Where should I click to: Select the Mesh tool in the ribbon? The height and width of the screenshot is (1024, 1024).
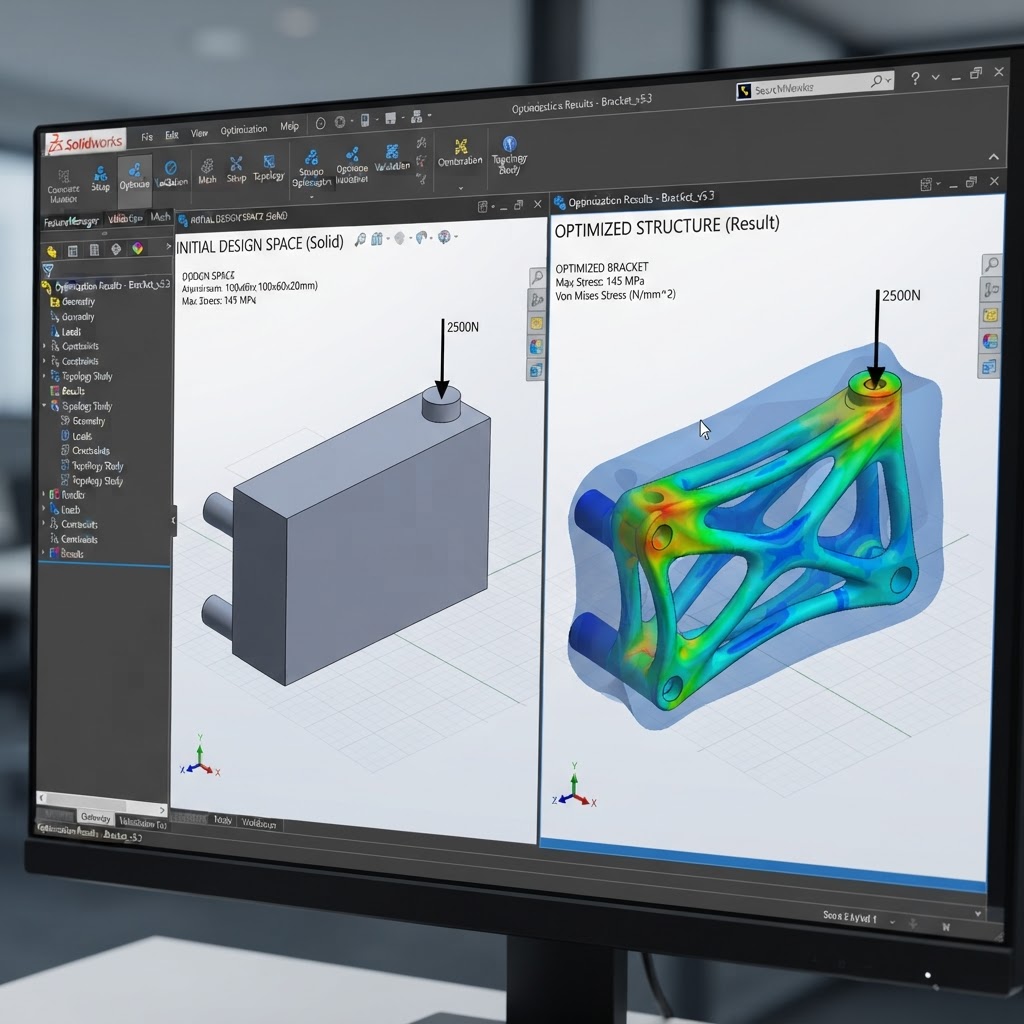[207, 171]
